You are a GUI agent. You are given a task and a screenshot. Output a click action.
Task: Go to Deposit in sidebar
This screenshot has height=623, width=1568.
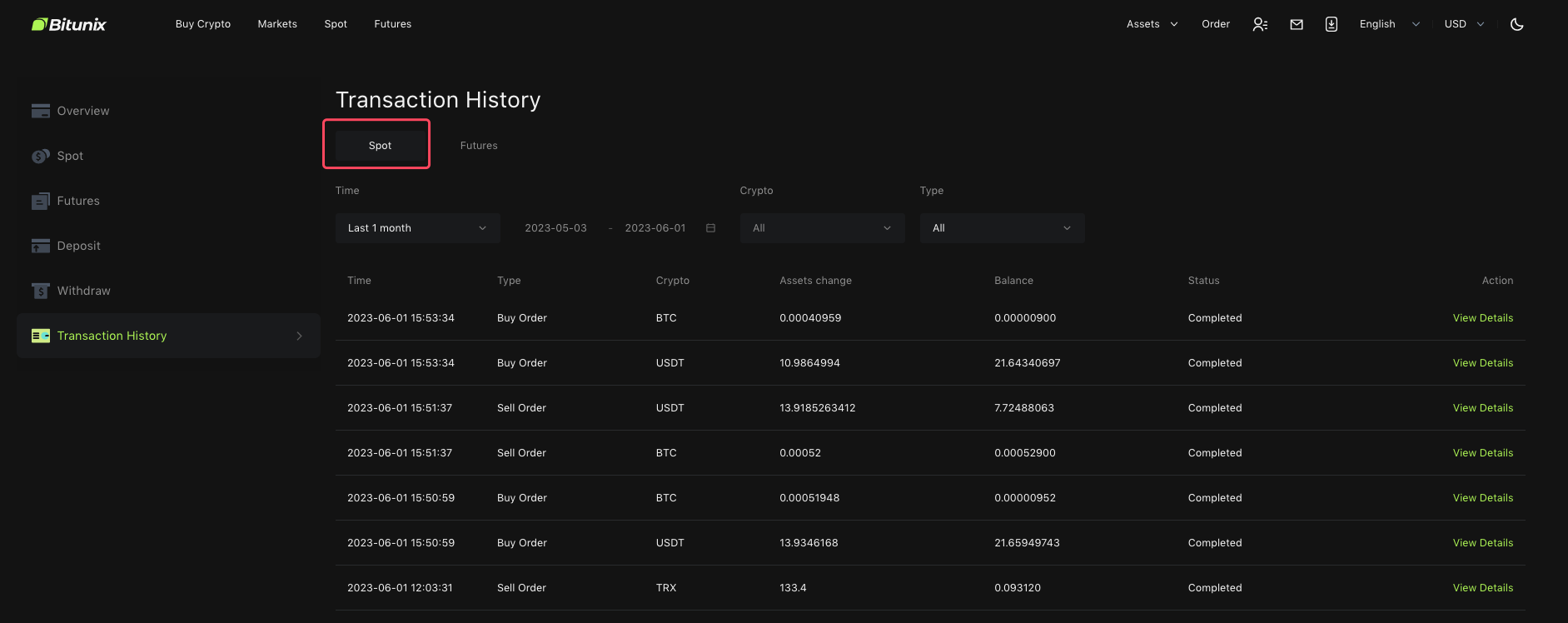click(x=78, y=246)
